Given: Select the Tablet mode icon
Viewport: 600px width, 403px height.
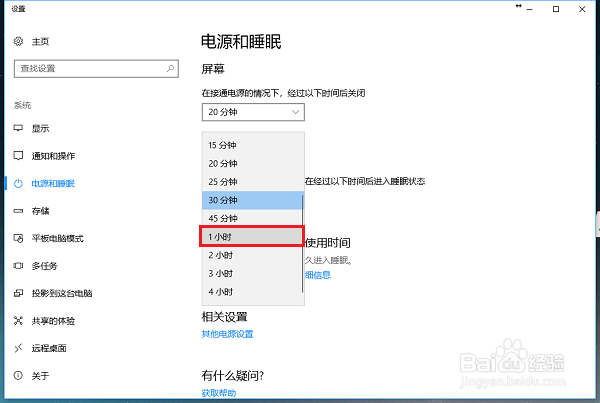Looking at the screenshot, I should tap(18, 238).
